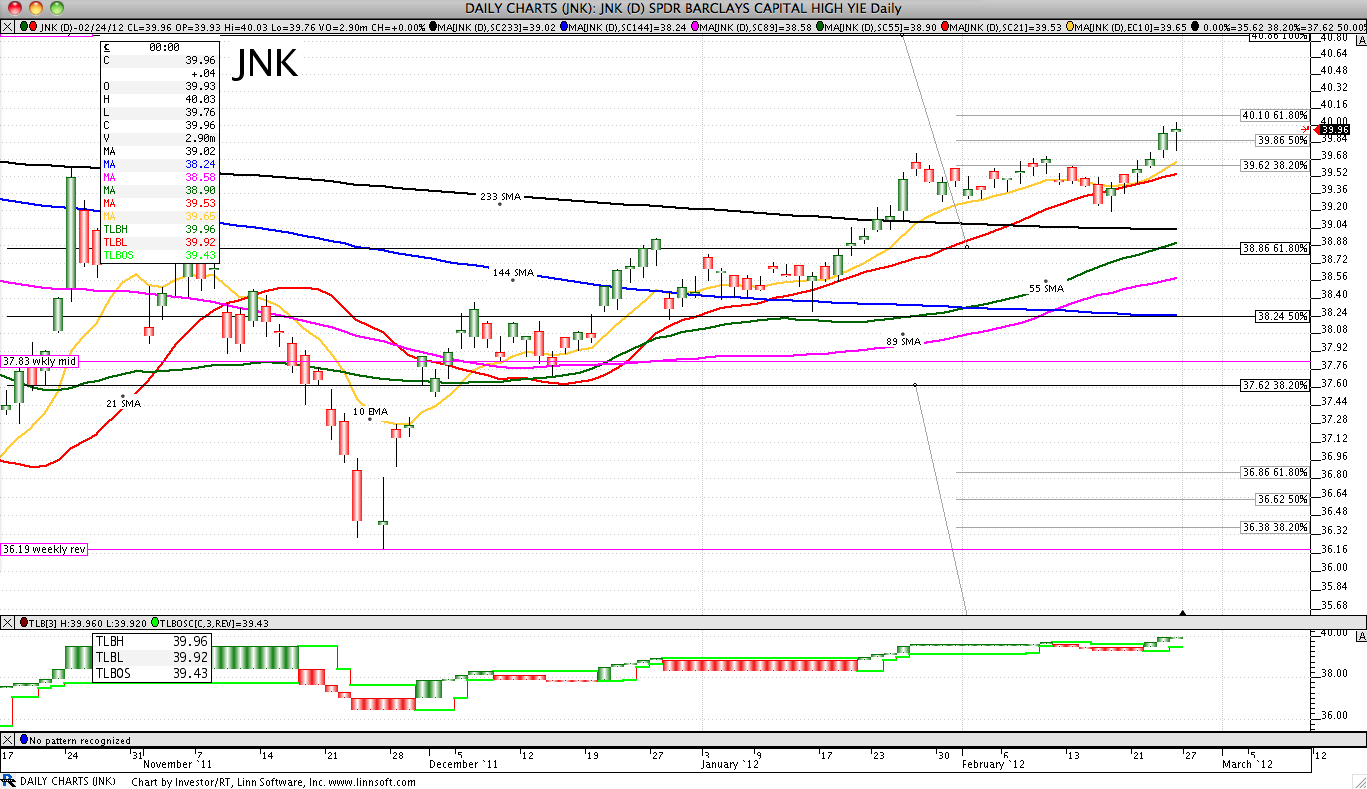Click the green TLBOSC indicator dot
This screenshot has height=789, width=1367.
(156, 623)
